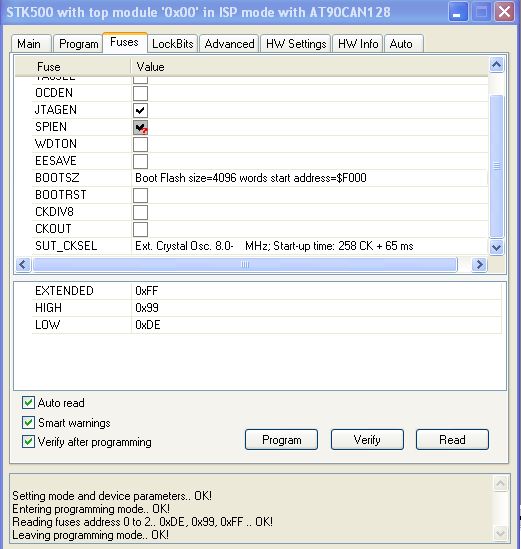Go to the Advanced tab
The height and width of the screenshot is (549, 521).
click(x=229, y=44)
